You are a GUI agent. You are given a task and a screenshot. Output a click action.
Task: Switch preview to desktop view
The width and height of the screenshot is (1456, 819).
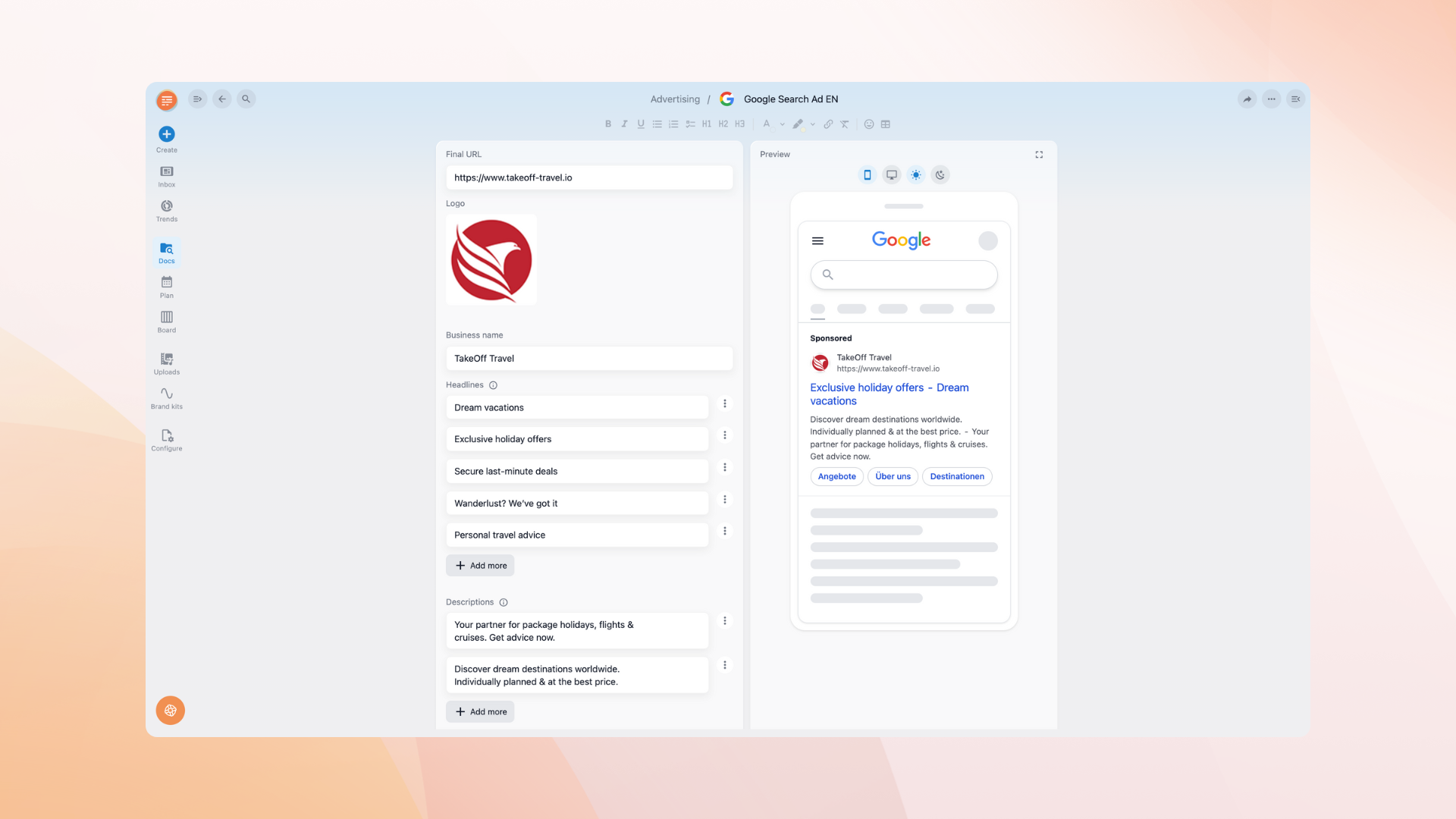[892, 175]
